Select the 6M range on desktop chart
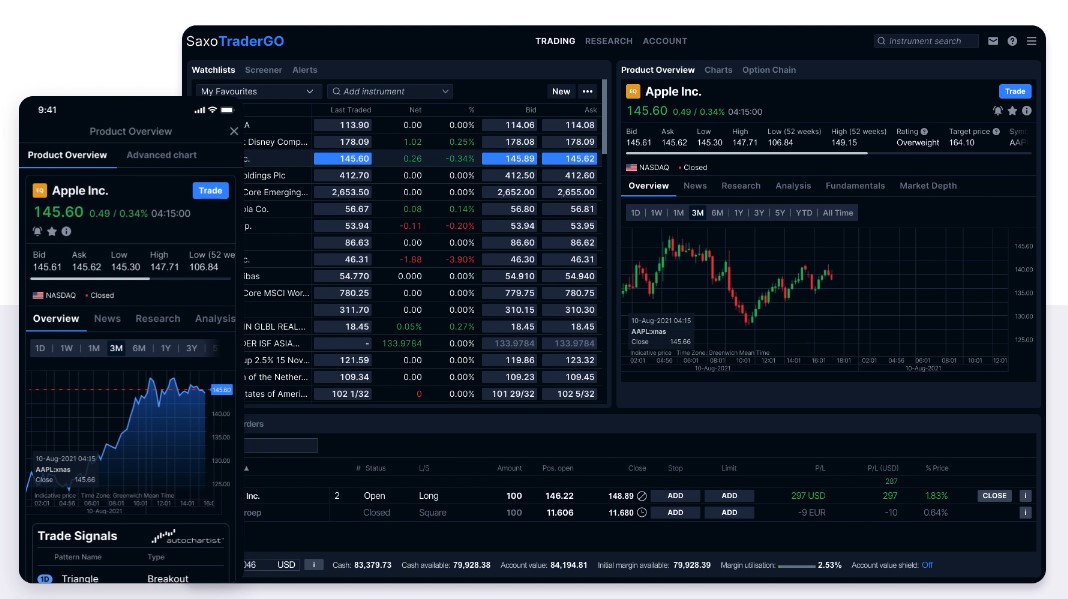This screenshot has width=1068, height=599. click(x=717, y=213)
